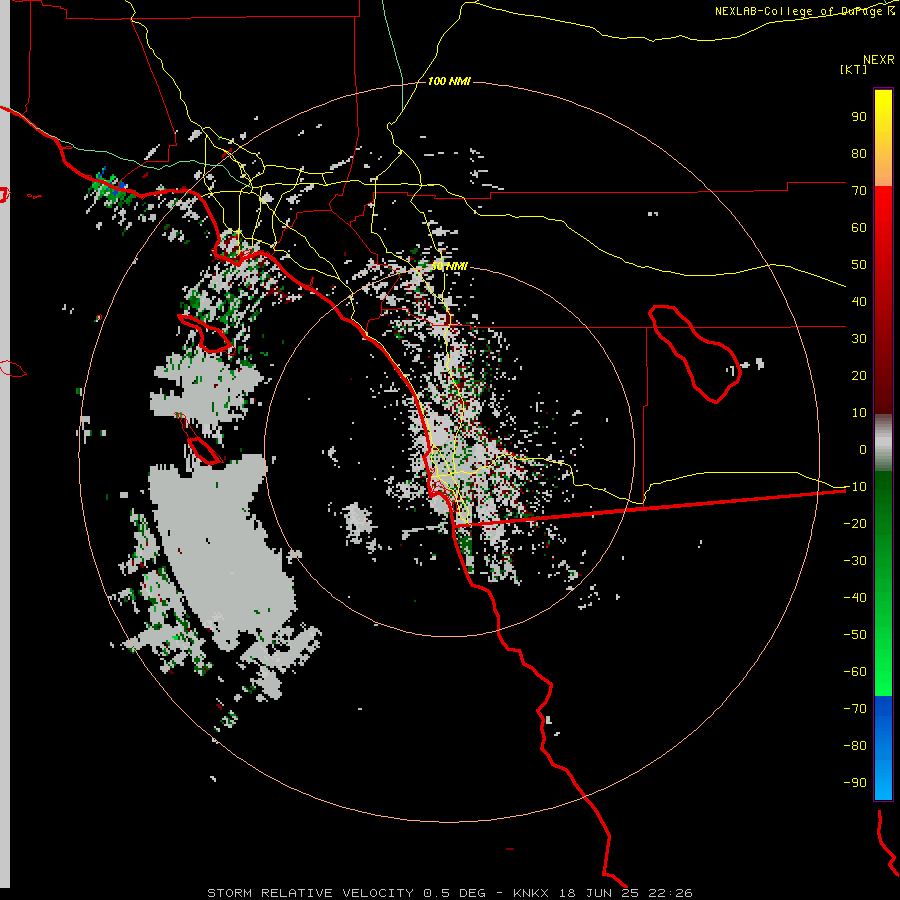Click the "100 NMI" range ring label
Viewport: 900px width, 900px height.
point(449,82)
